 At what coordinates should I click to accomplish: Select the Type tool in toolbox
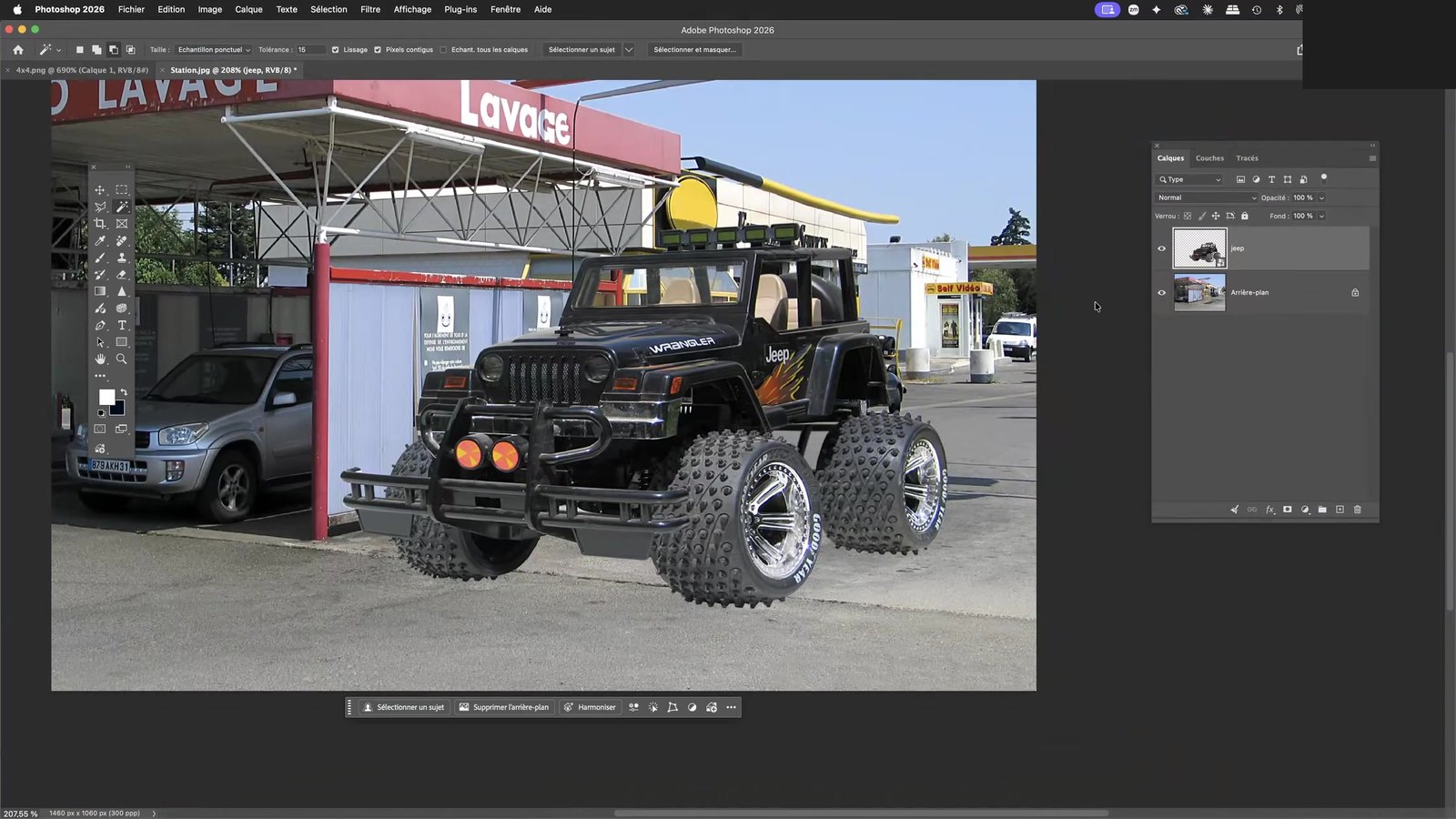click(x=122, y=326)
